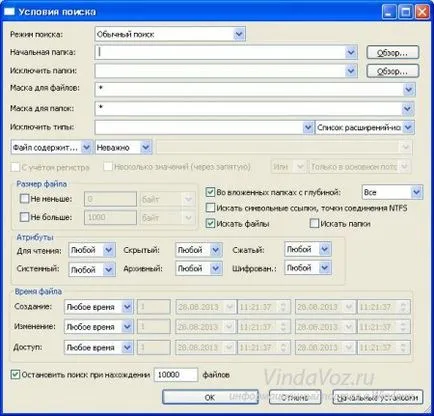Click into the 'Исключить типы' input field

199,127
